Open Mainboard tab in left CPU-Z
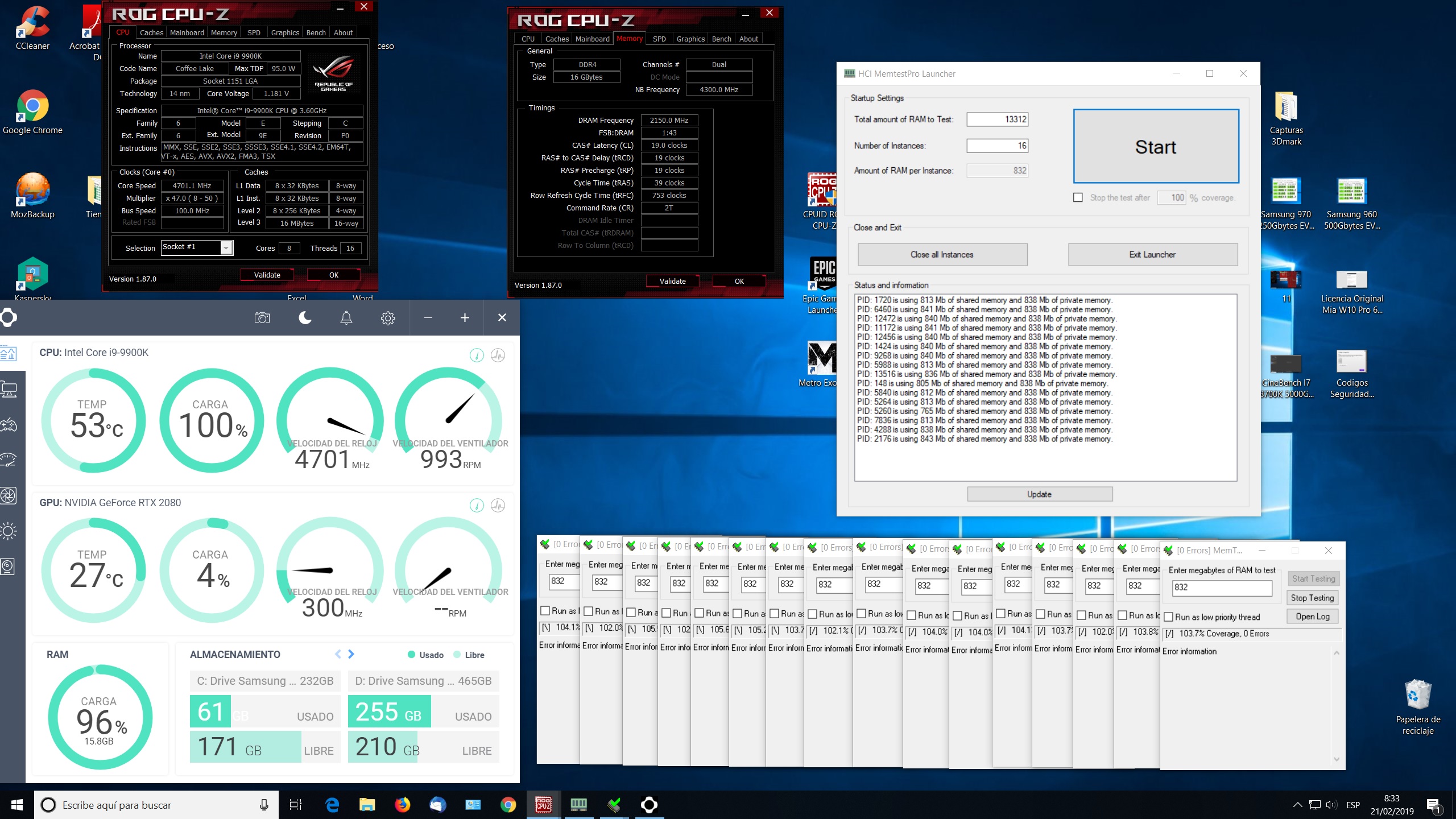The image size is (1456, 819). pyautogui.click(x=187, y=32)
